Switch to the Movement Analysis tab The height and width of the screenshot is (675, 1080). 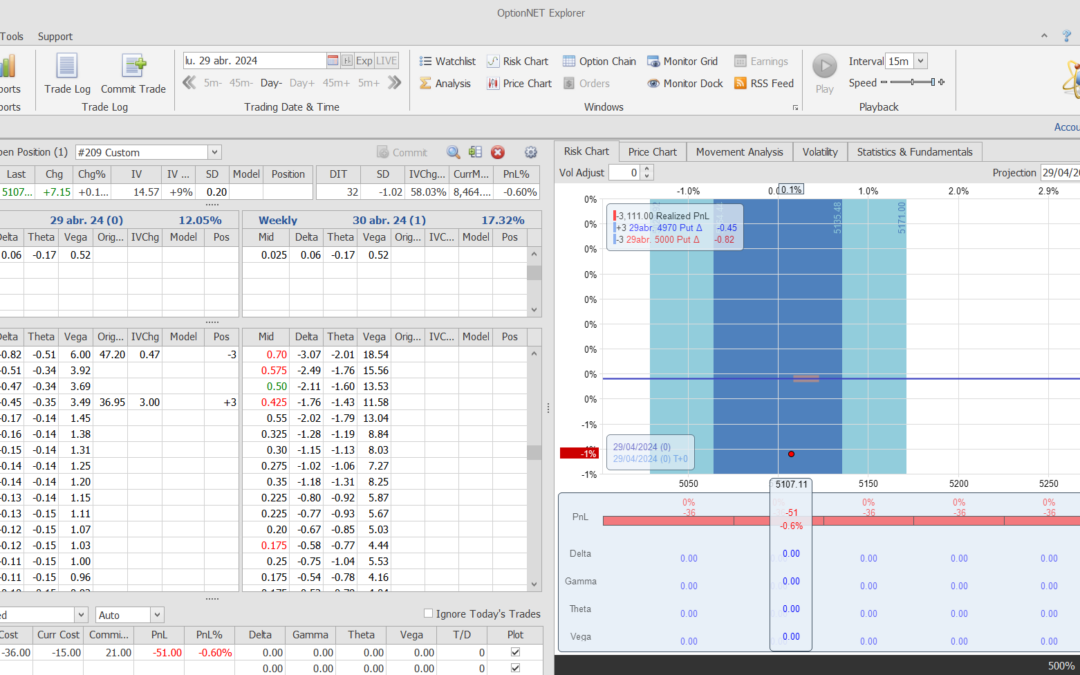739,152
